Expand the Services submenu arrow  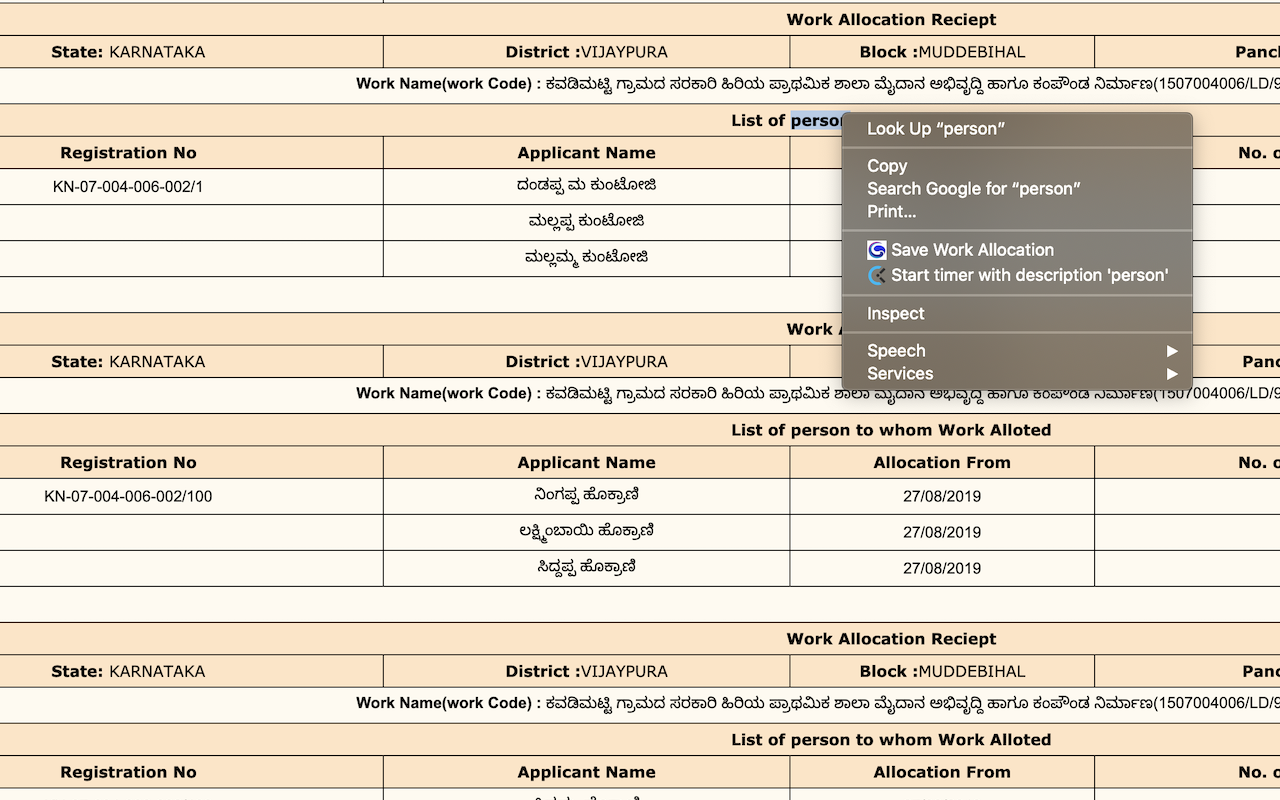1172,374
